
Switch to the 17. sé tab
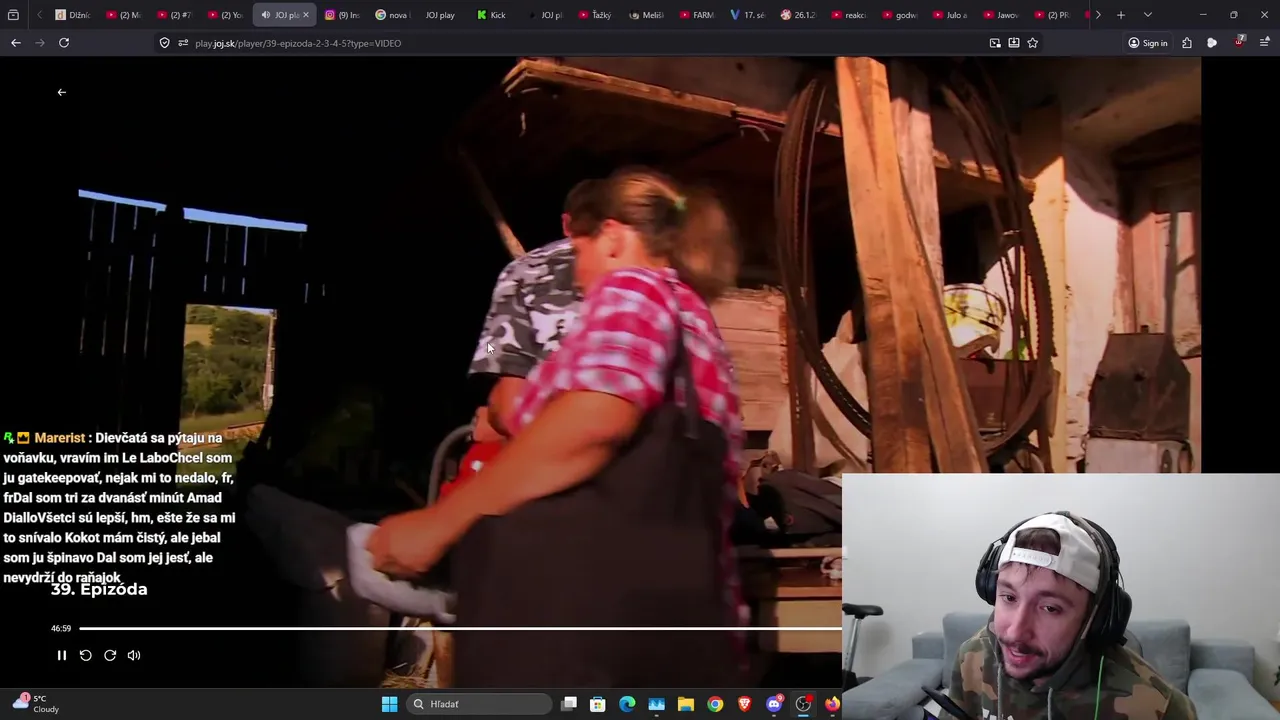click(748, 15)
